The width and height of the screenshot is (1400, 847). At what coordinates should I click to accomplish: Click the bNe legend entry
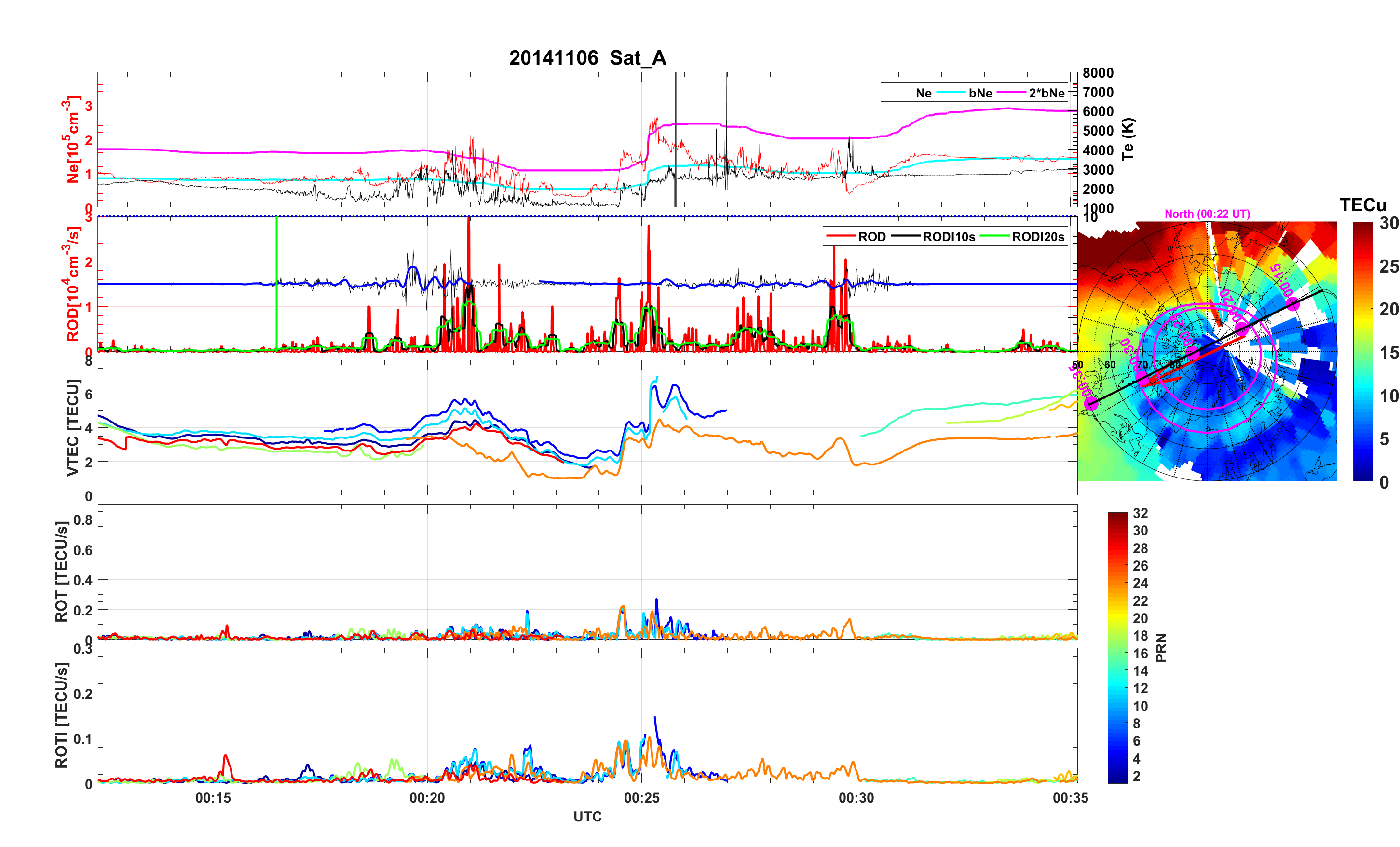click(x=980, y=93)
